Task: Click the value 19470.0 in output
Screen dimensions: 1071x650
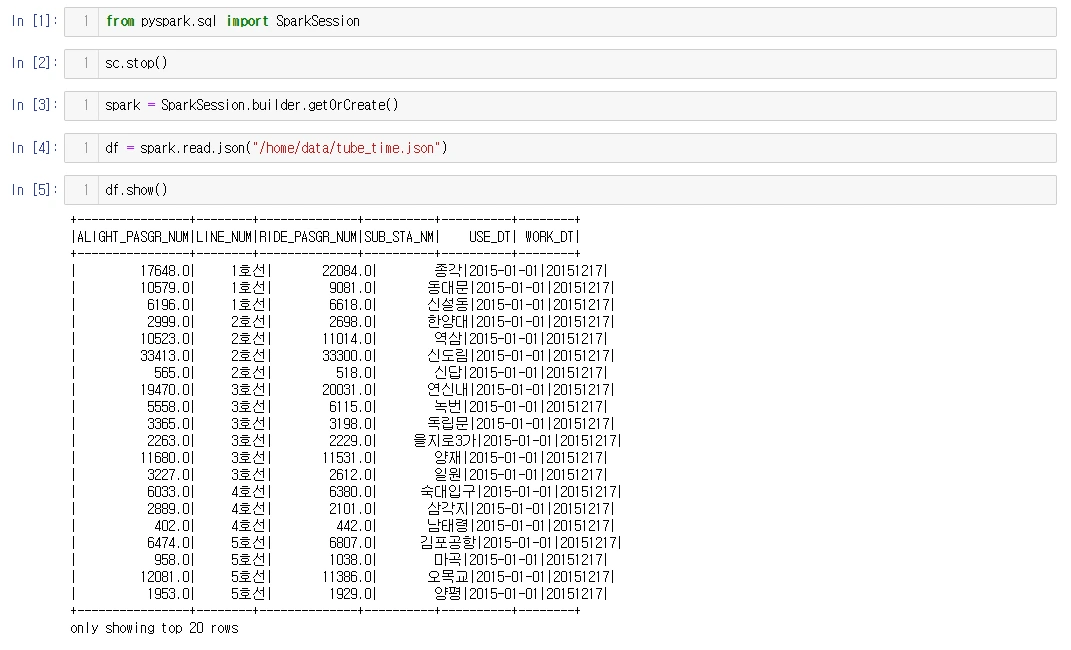Action: [x=164, y=390]
